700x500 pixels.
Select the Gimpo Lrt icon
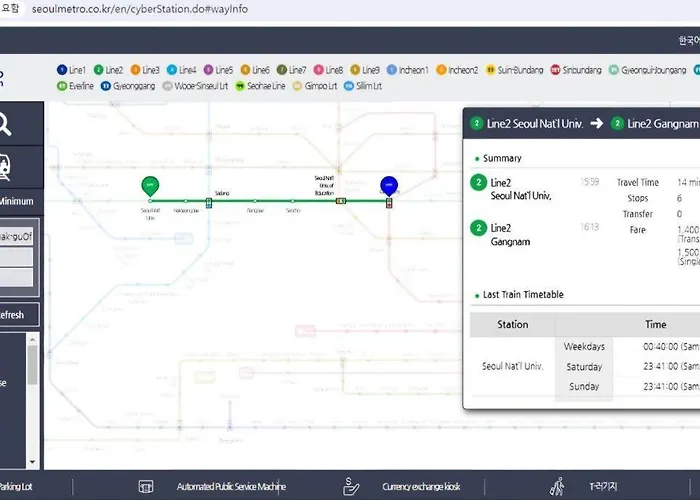[297, 86]
